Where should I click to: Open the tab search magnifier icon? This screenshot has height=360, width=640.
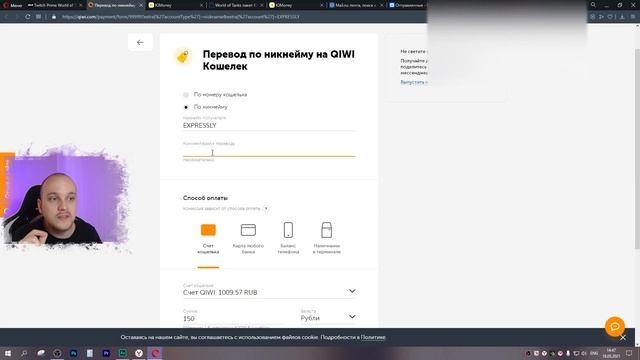point(593,5)
